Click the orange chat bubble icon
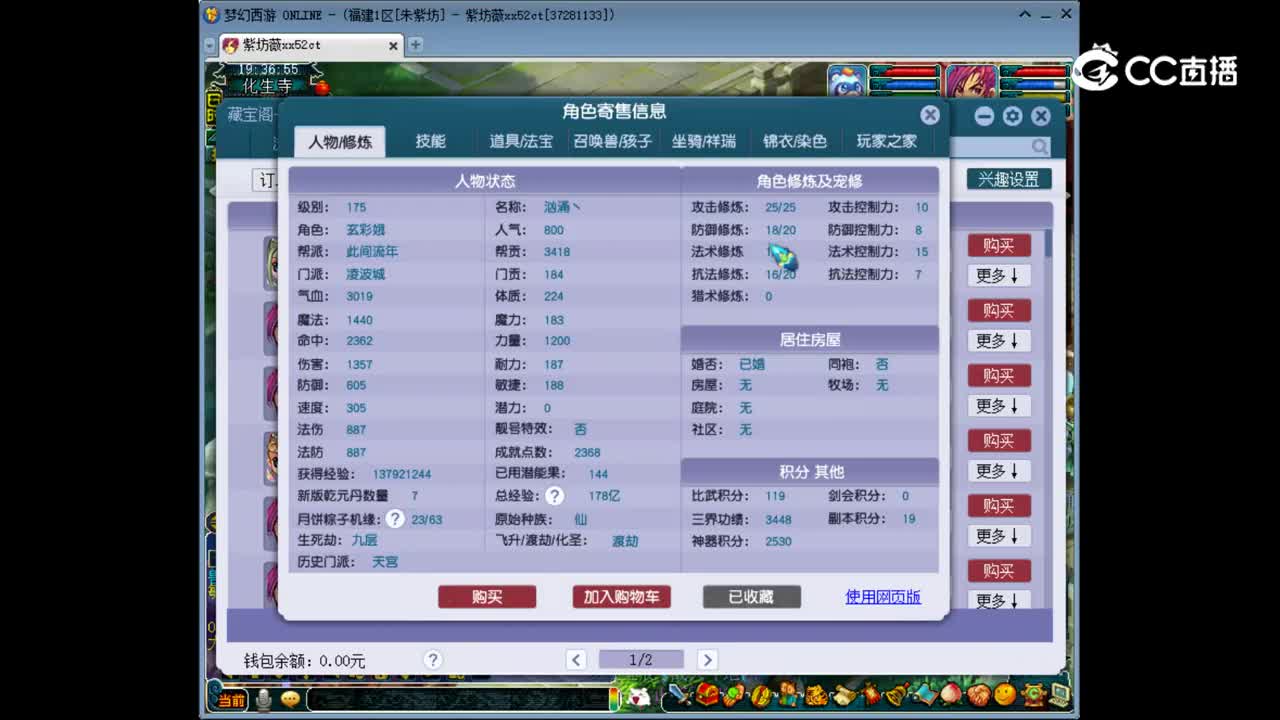Screen dimensions: 1280x720 pyautogui.click(x=290, y=699)
